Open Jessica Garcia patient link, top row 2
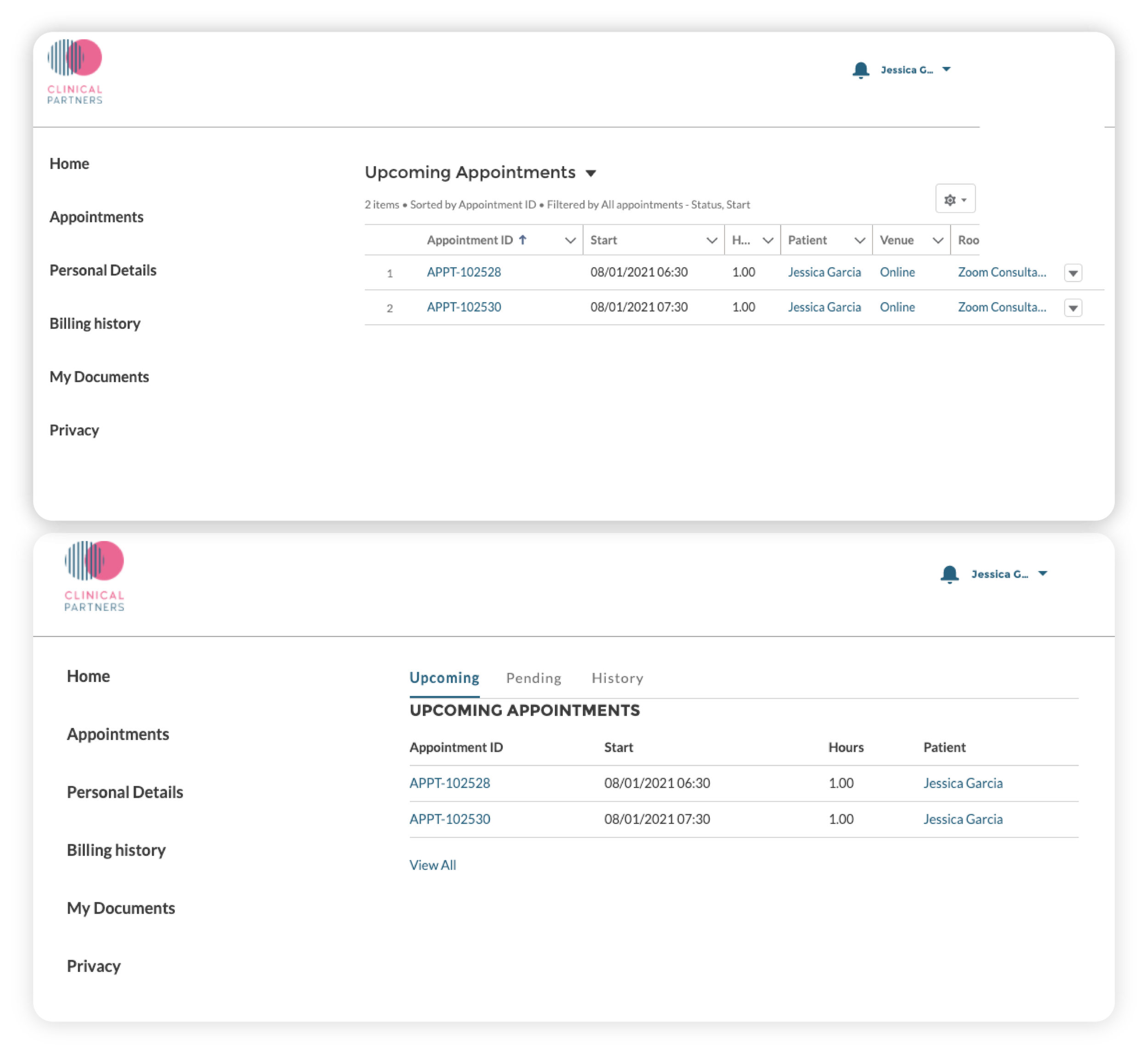1148x1056 pixels. pyautogui.click(x=824, y=307)
